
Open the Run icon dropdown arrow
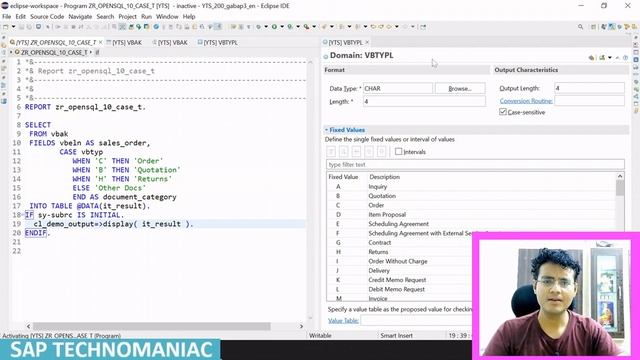282,27
